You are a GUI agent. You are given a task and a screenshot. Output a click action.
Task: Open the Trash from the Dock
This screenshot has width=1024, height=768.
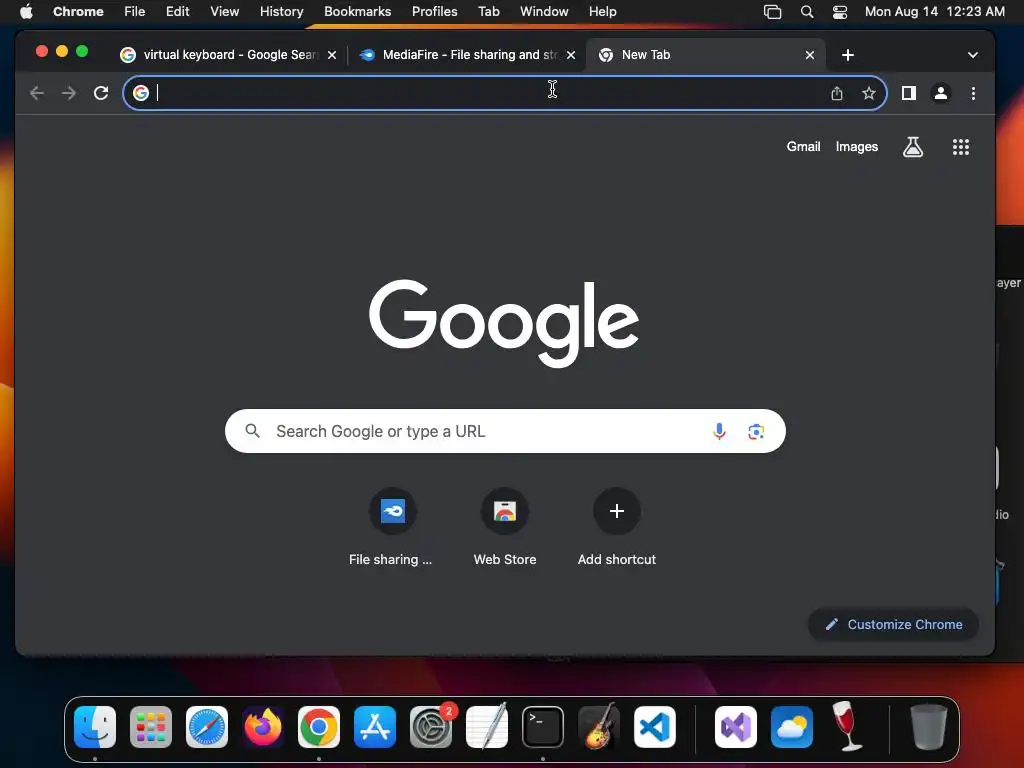coord(928,727)
